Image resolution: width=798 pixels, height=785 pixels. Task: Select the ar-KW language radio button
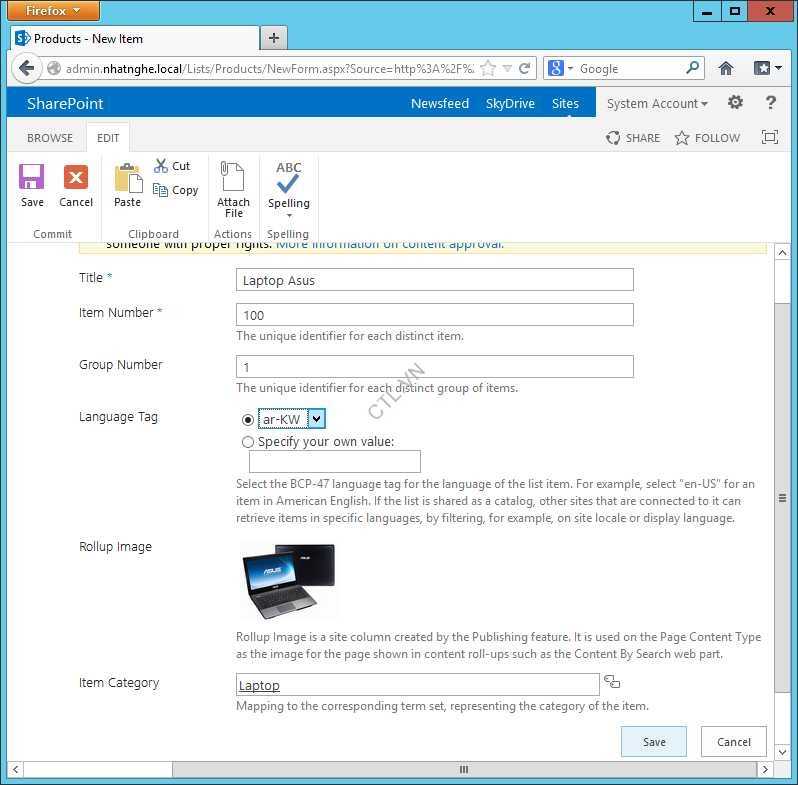[x=248, y=420]
